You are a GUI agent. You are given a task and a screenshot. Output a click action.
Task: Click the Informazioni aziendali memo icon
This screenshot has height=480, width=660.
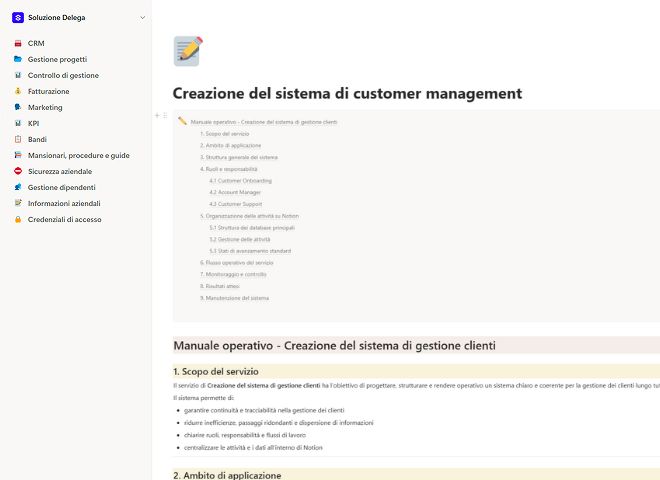click(x=18, y=203)
